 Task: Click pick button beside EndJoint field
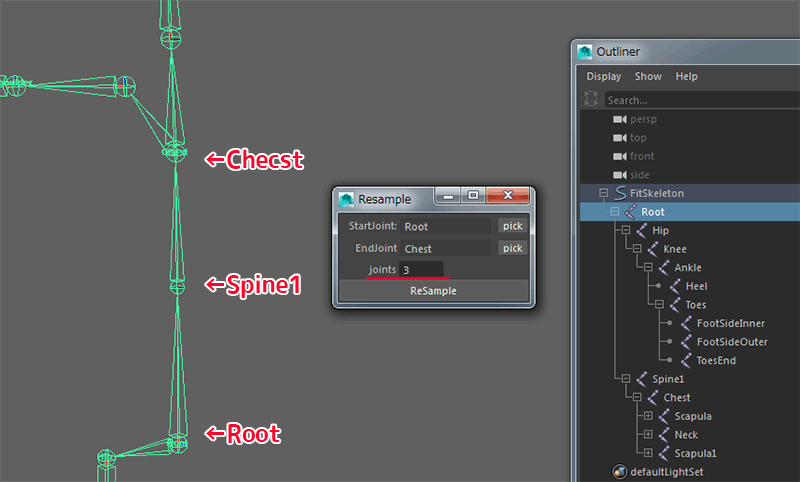click(512, 248)
